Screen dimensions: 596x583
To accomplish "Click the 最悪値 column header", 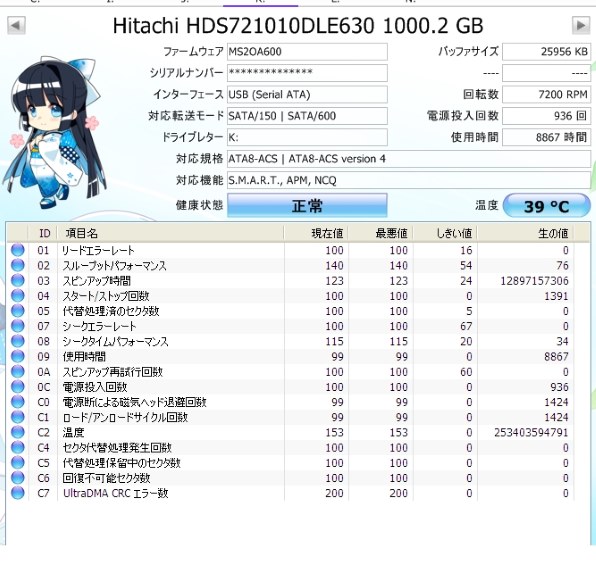I will 380,233.
